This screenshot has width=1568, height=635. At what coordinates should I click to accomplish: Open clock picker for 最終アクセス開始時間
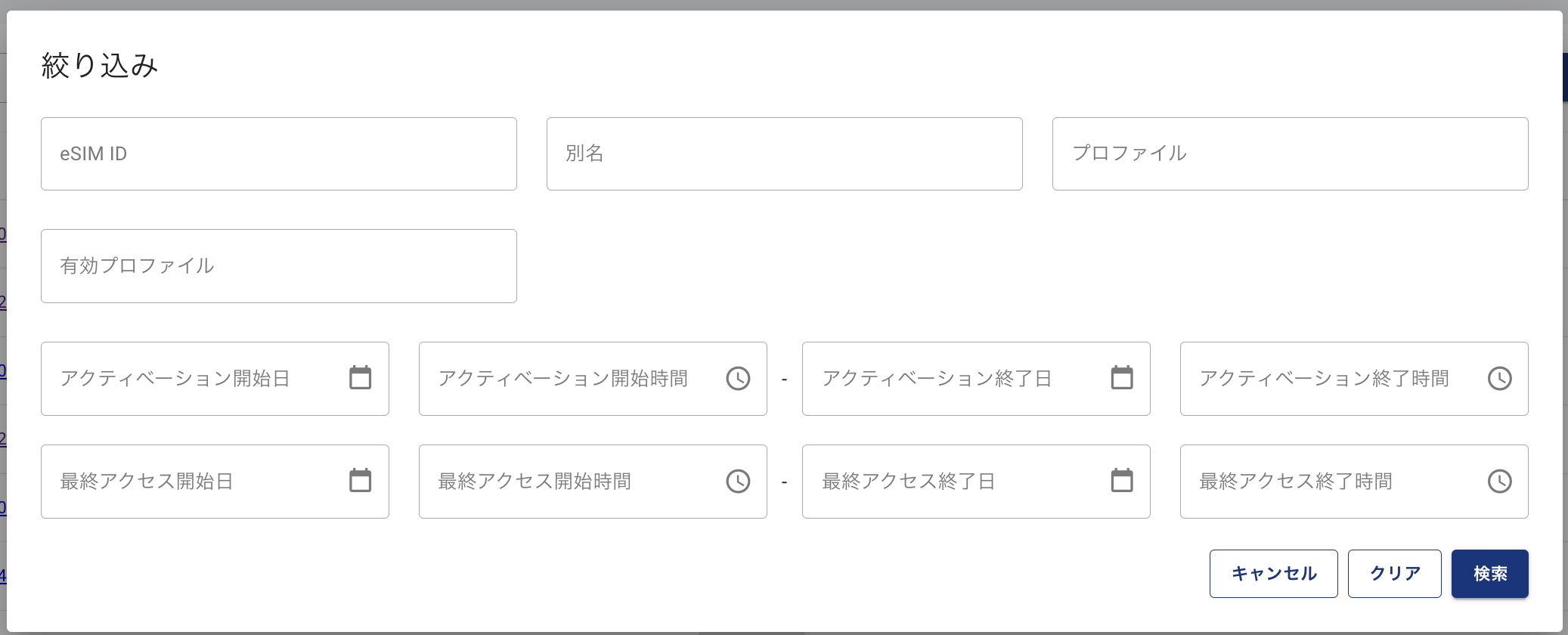(738, 481)
